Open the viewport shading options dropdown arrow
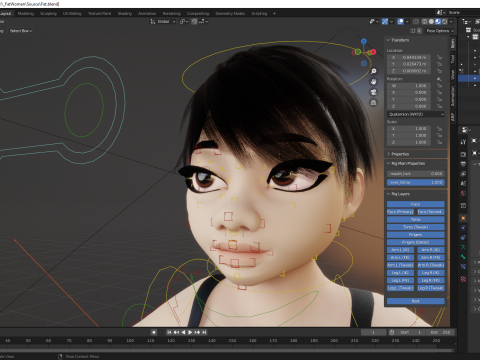Image resolution: width=480 pixels, height=360 pixels. point(451,22)
